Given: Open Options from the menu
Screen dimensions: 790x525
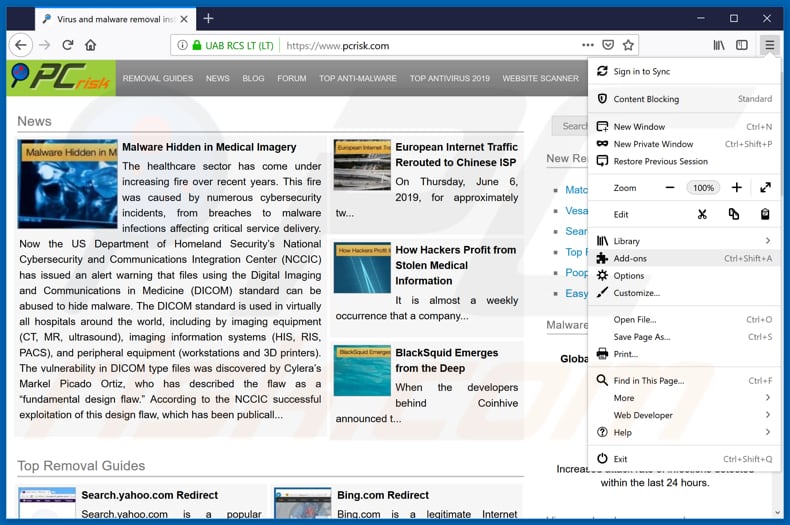Looking at the screenshot, I should [x=684, y=276].
